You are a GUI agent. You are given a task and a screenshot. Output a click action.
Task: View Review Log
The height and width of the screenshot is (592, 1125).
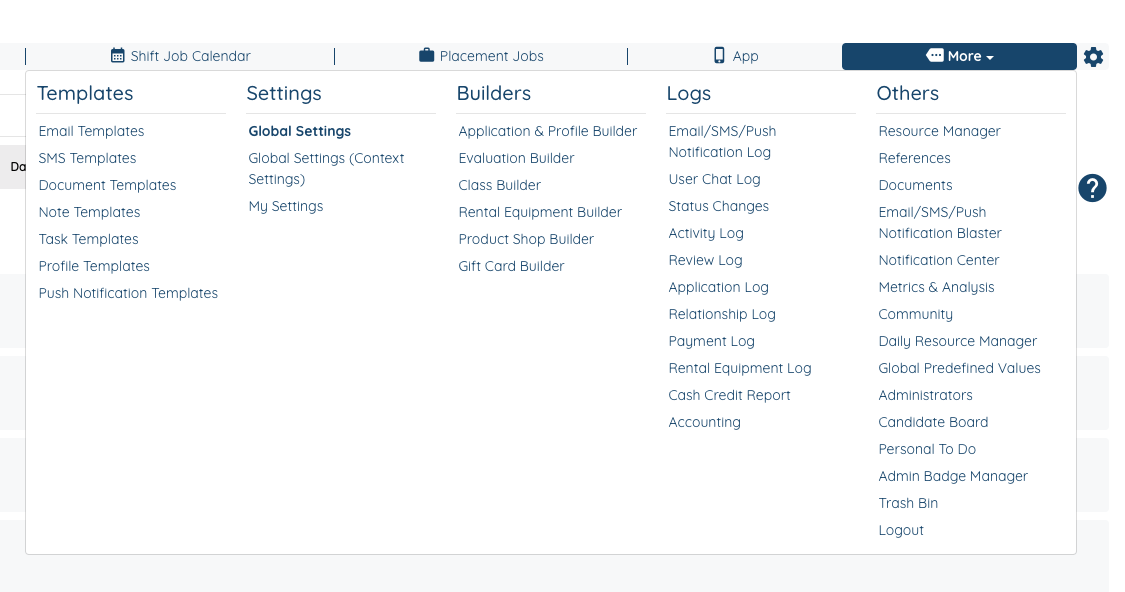[x=705, y=260]
